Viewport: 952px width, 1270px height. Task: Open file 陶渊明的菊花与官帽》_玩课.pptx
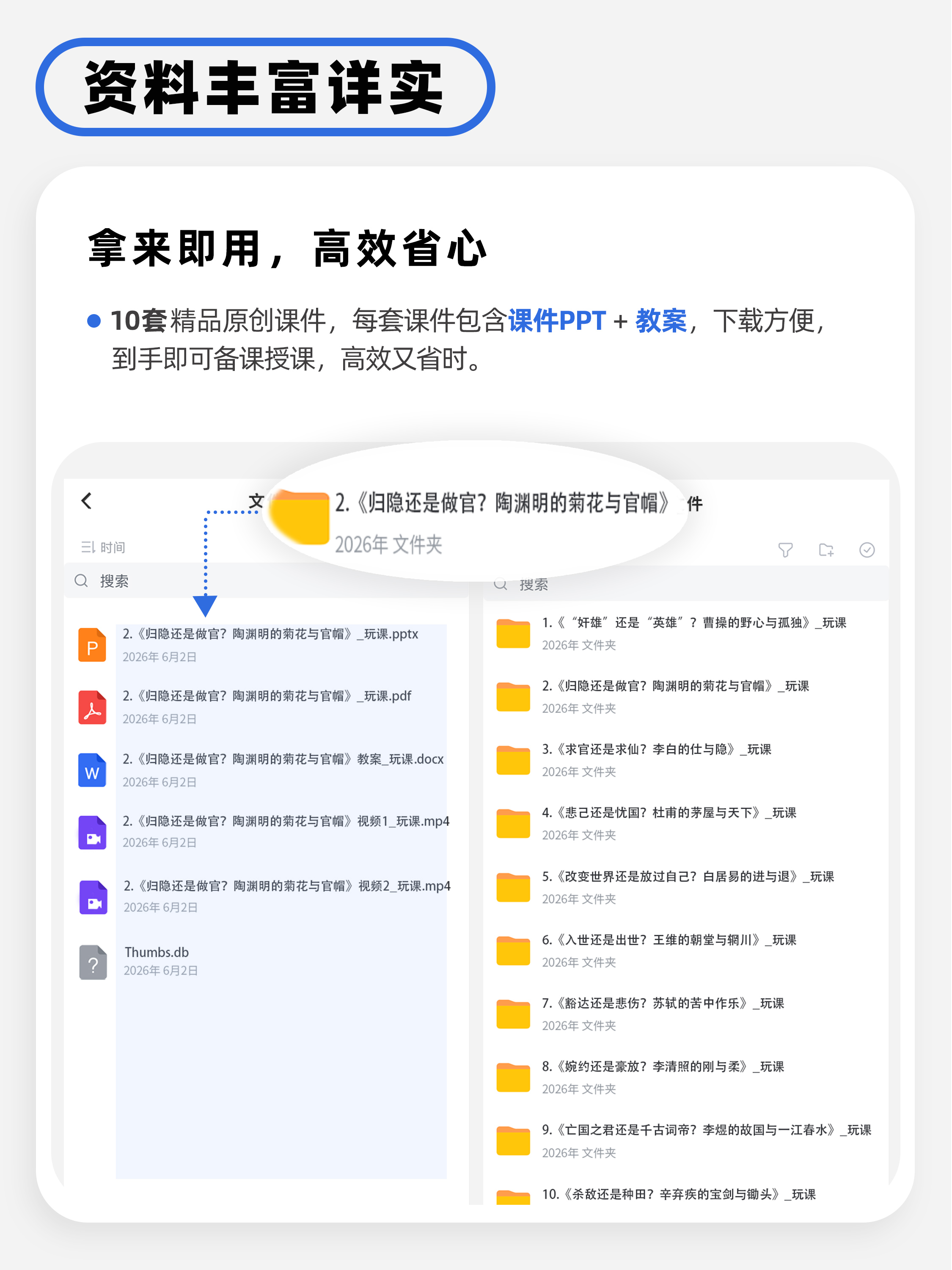[x=270, y=634]
